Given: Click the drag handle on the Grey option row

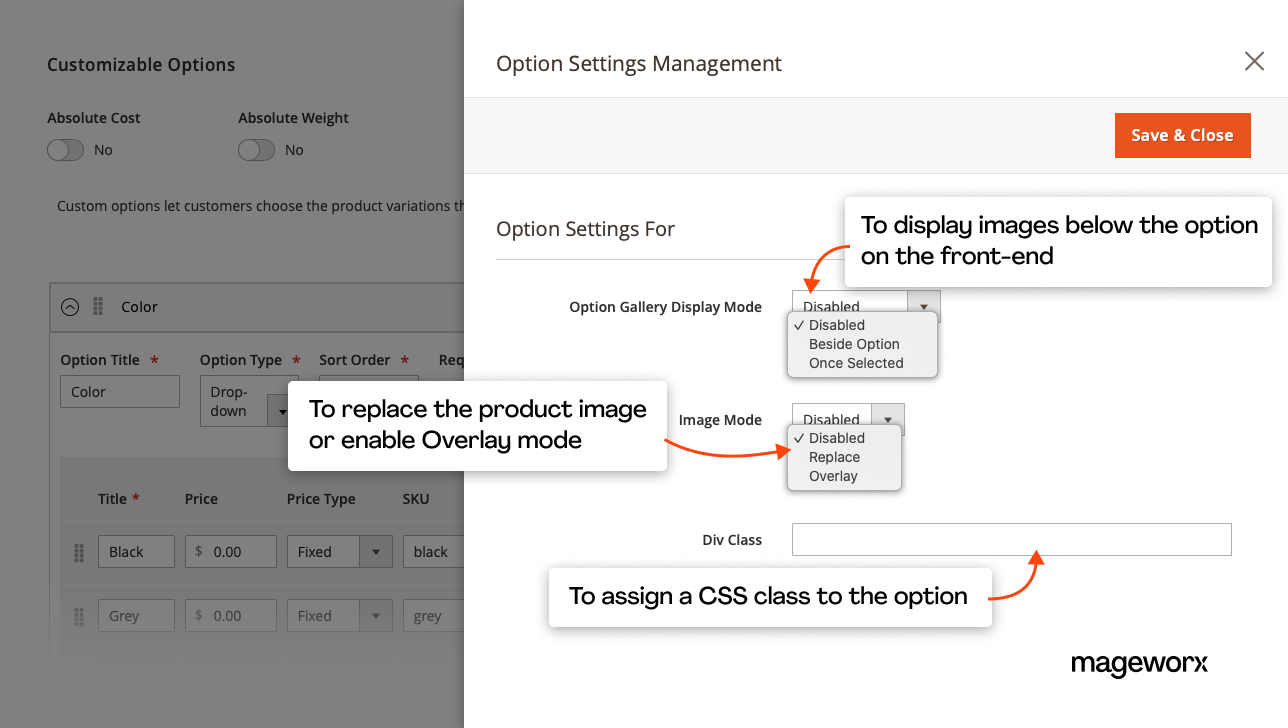Looking at the screenshot, I should [78, 615].
